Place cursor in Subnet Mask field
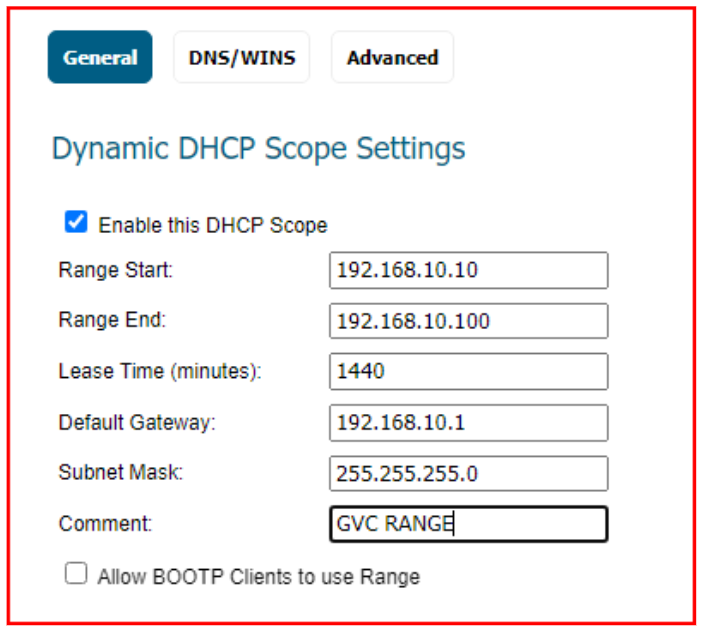The image size is (702, 631). tap(468, 474)
